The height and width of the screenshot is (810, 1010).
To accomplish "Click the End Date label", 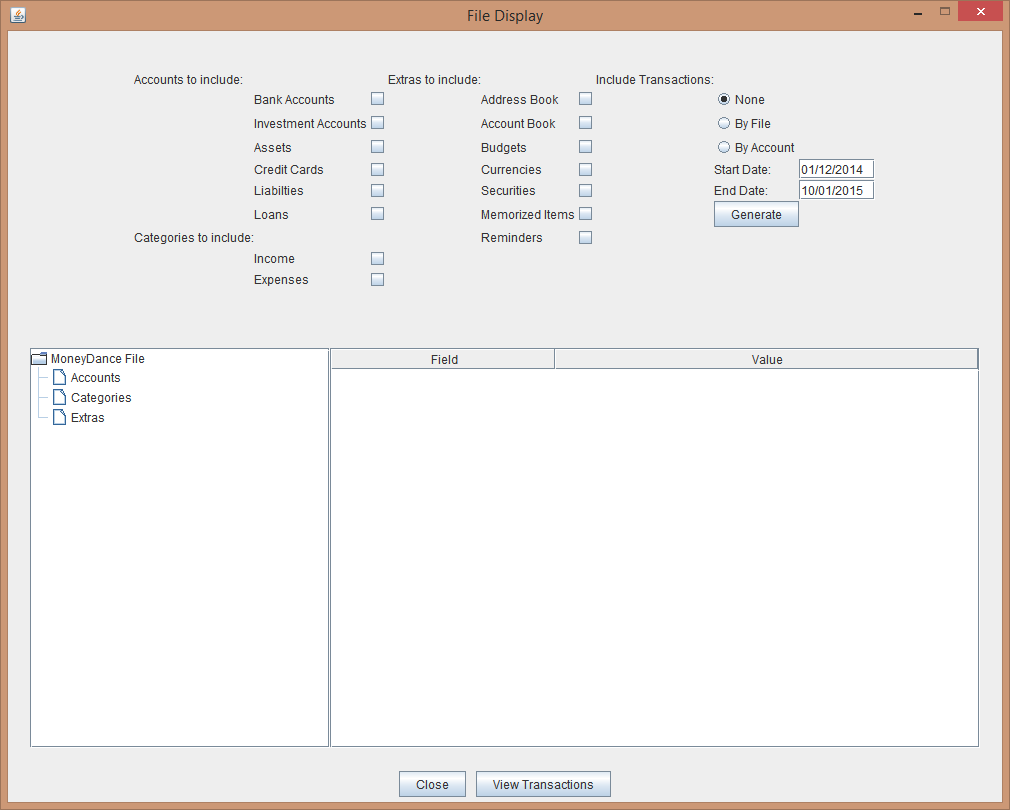I will pos(741,191).
